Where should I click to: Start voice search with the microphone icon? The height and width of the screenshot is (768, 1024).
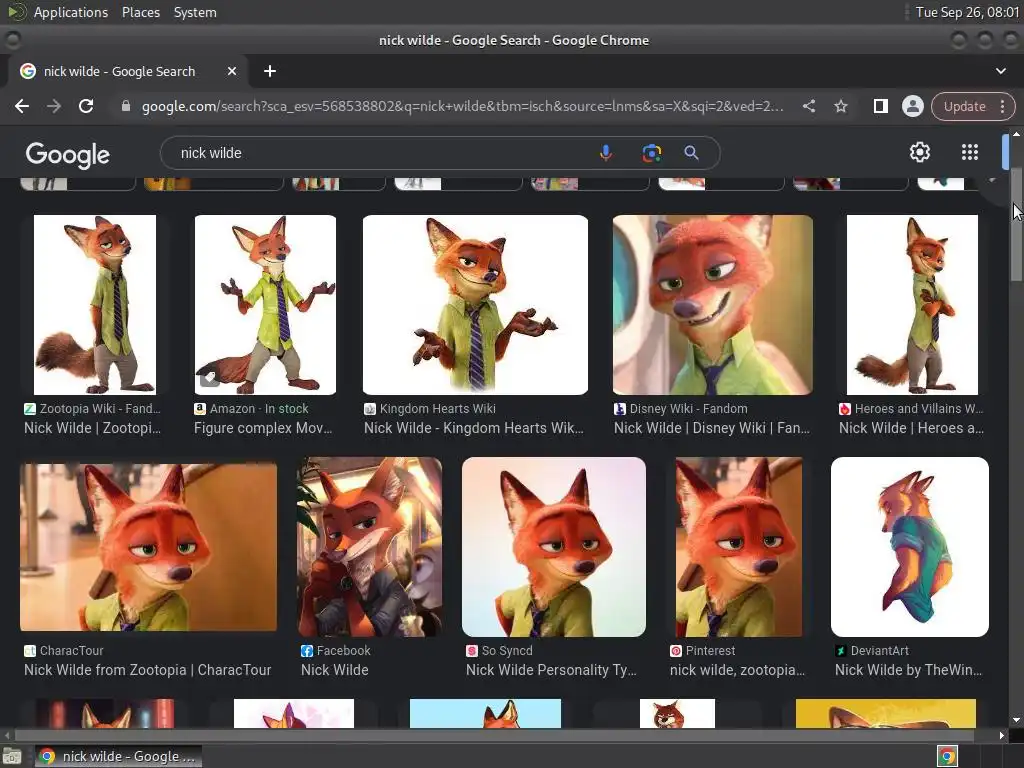[605, 153]
